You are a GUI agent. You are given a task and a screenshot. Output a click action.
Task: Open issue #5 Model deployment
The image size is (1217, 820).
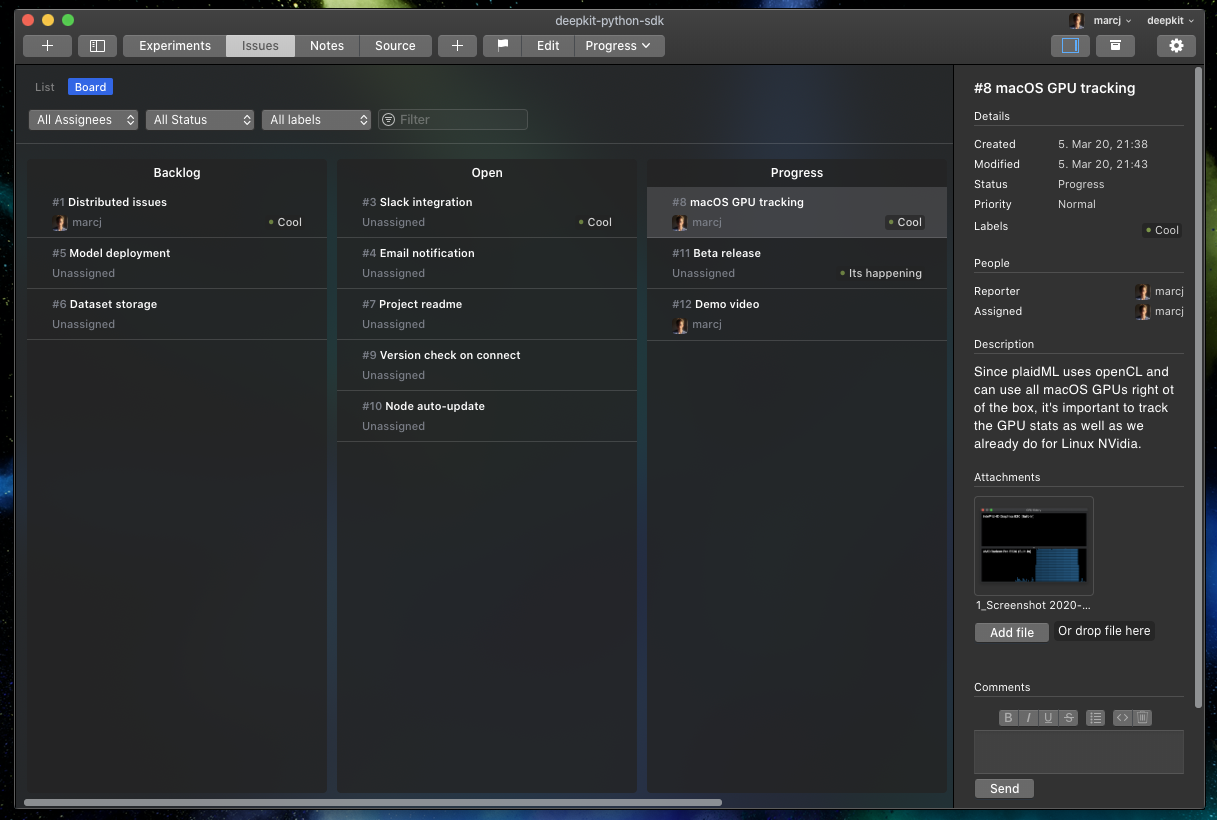click(x=177, y=263)
